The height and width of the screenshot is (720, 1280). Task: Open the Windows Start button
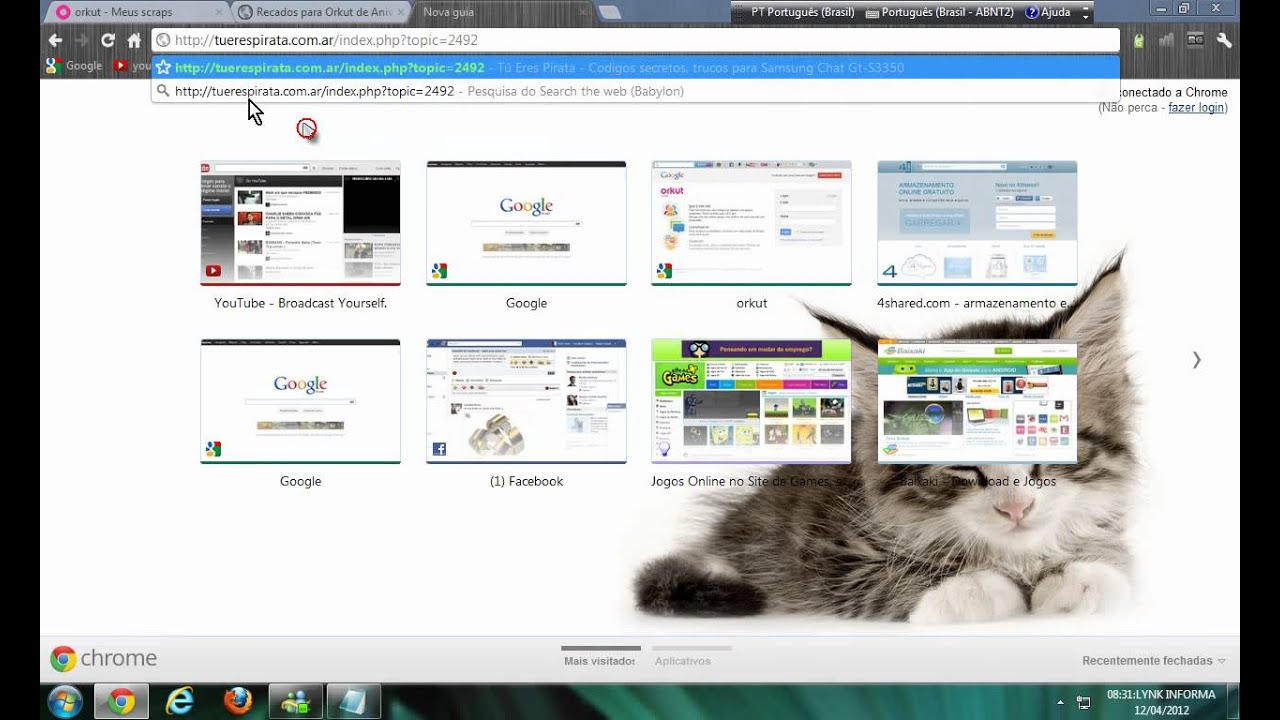(x=65, y=701)
